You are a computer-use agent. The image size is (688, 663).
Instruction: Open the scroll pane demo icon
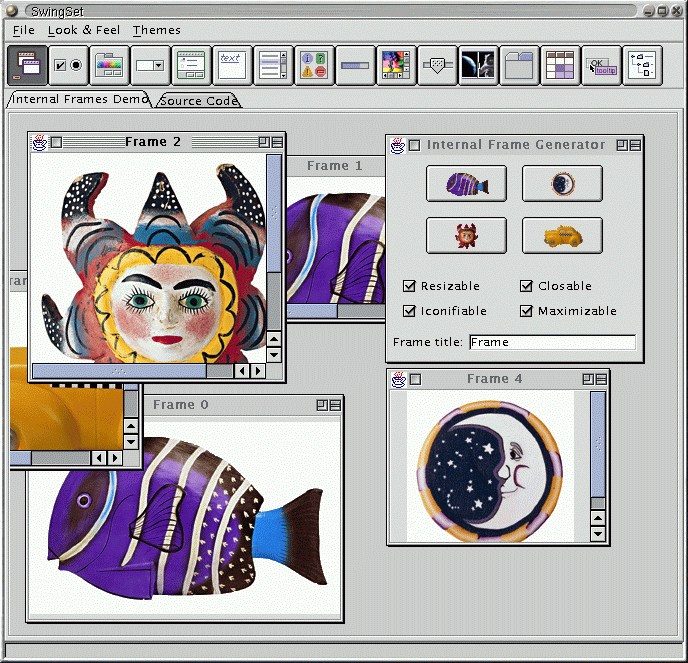pyautogui.click(x=396, y=65)
